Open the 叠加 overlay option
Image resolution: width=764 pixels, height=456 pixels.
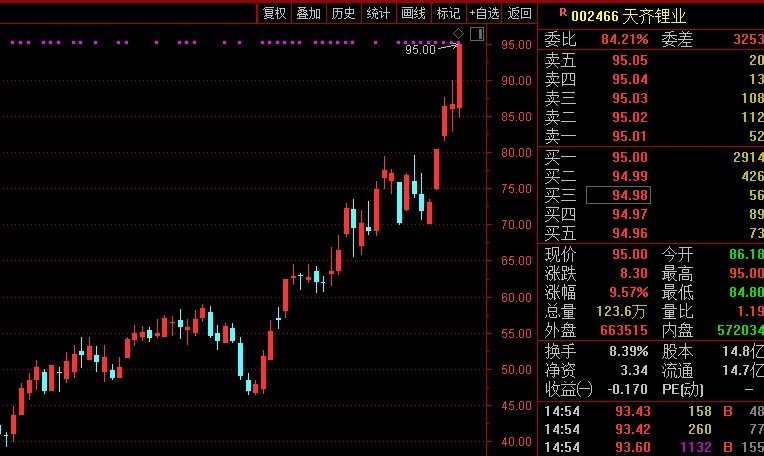point(308,13)
